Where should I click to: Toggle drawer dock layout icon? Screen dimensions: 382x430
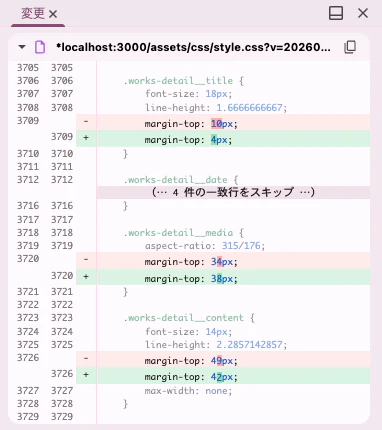point(336,13)
